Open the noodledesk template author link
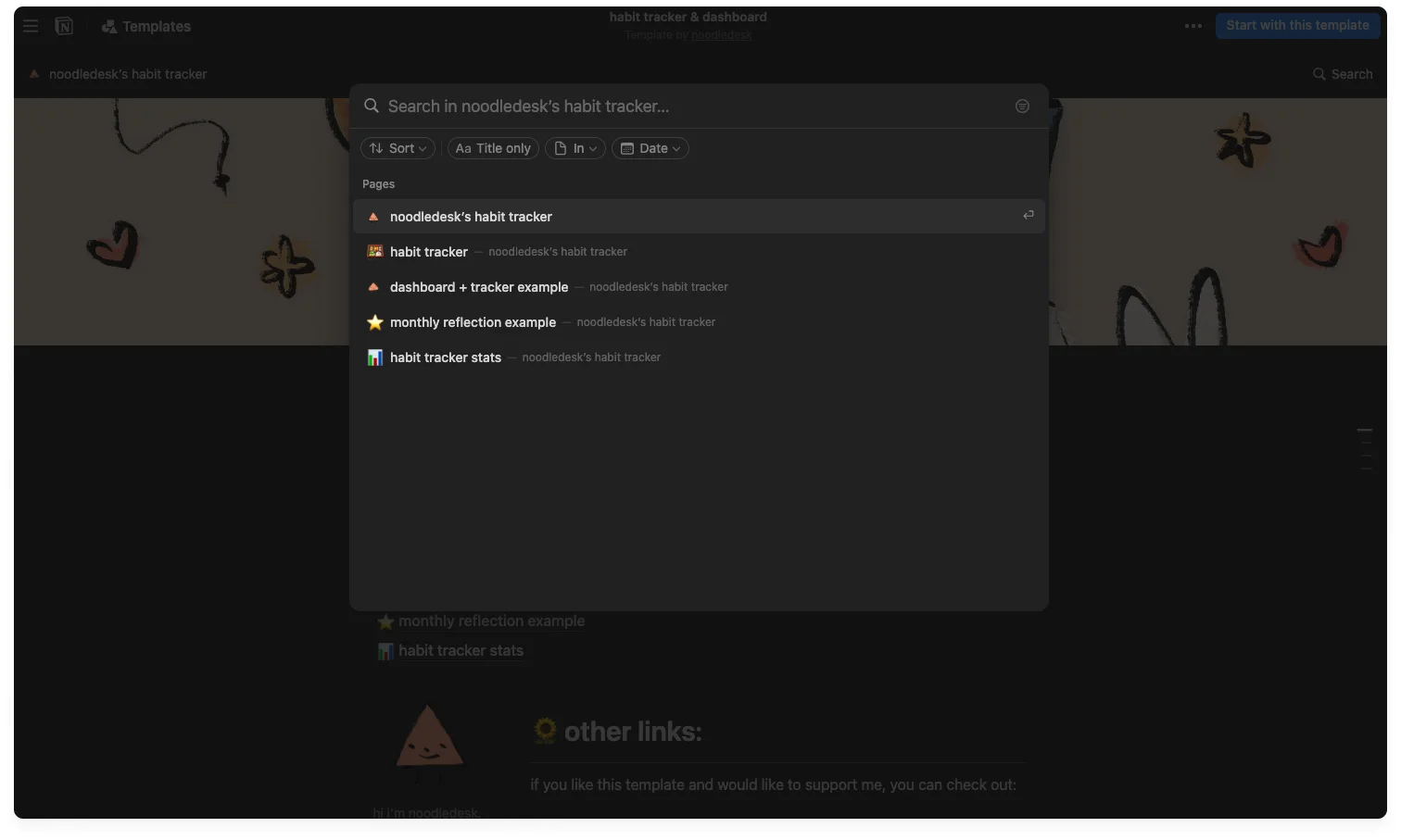The width and height of the screenshot is (1401, 840). point(721,35)
